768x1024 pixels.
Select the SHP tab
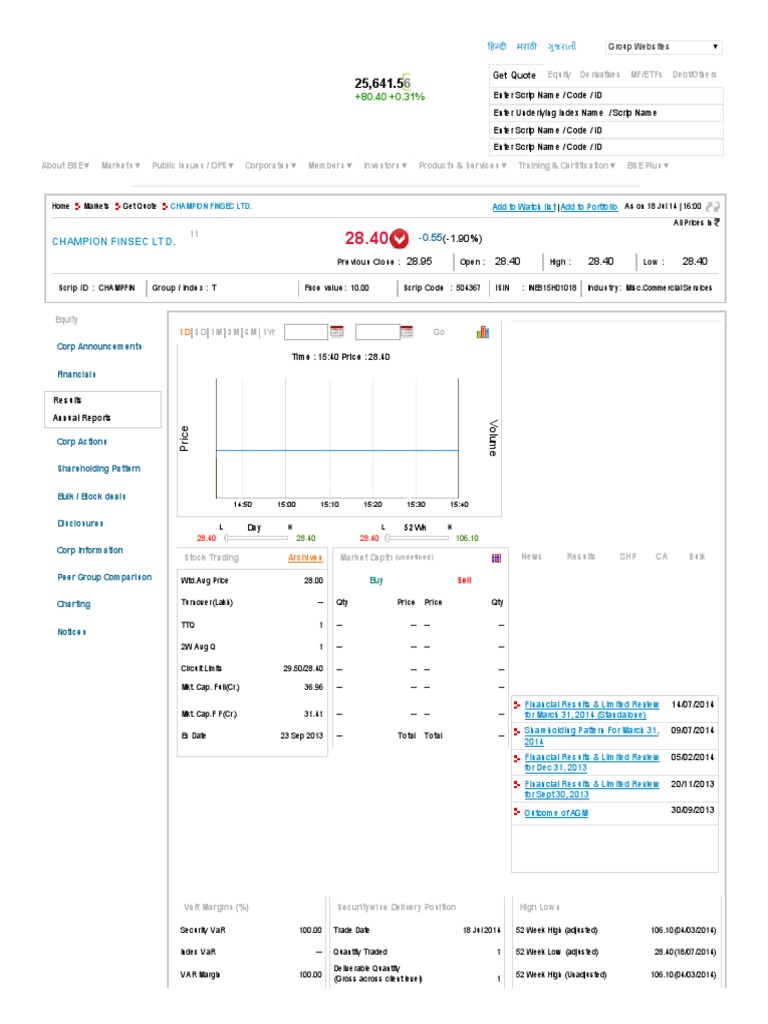point(628,556)
